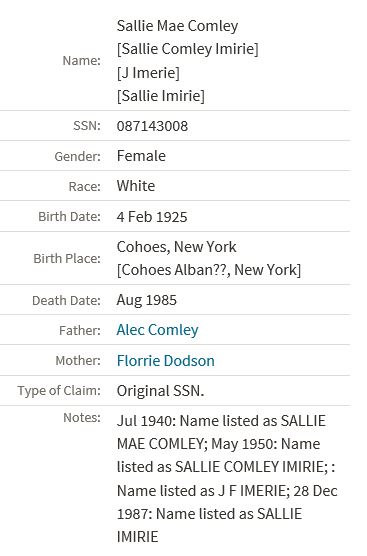Click the Type of Claim label

point(59,391)
